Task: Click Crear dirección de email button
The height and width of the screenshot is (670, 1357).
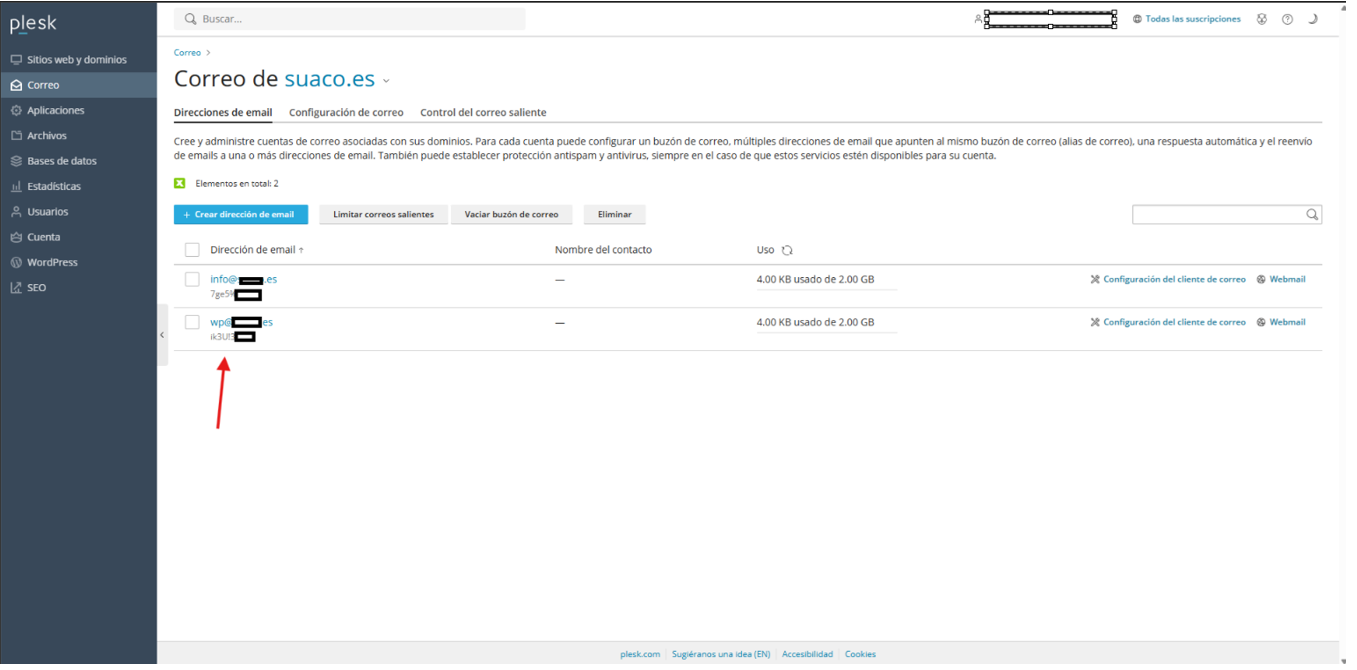Action: click(x=240, y=215)
